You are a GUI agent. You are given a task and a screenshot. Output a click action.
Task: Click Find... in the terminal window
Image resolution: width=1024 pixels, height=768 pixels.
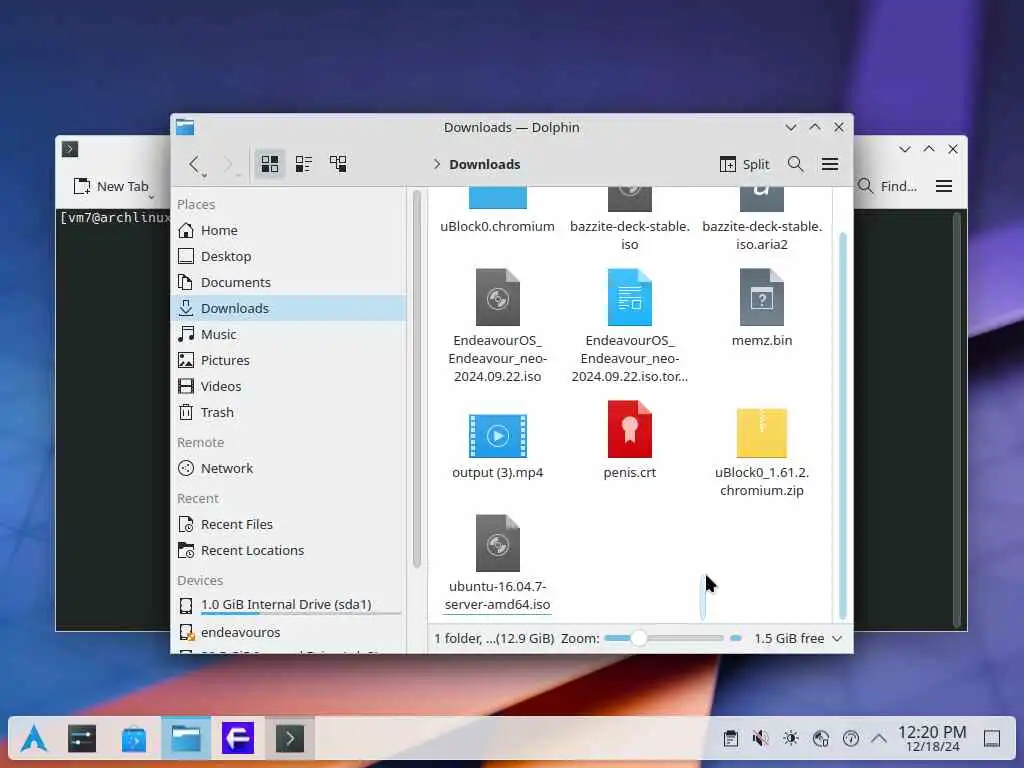point(888,186)
